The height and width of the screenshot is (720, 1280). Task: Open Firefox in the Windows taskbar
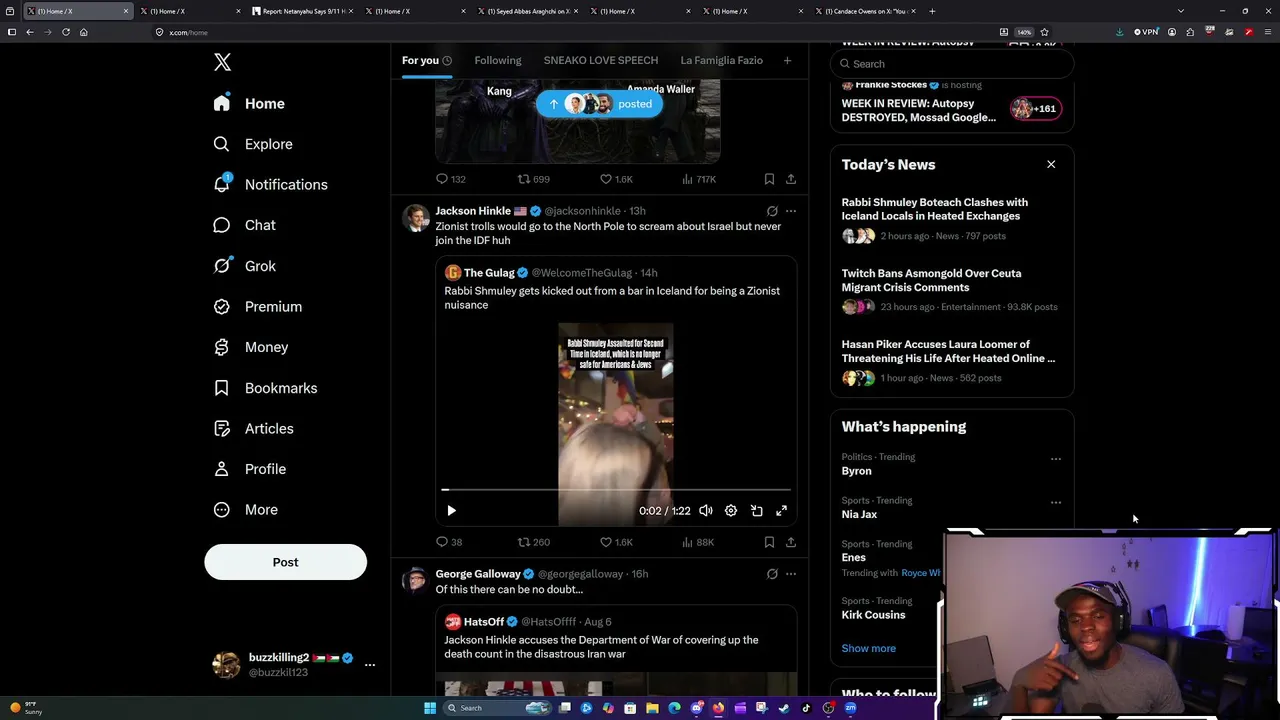pyautogui.click(x=718, y=708)
